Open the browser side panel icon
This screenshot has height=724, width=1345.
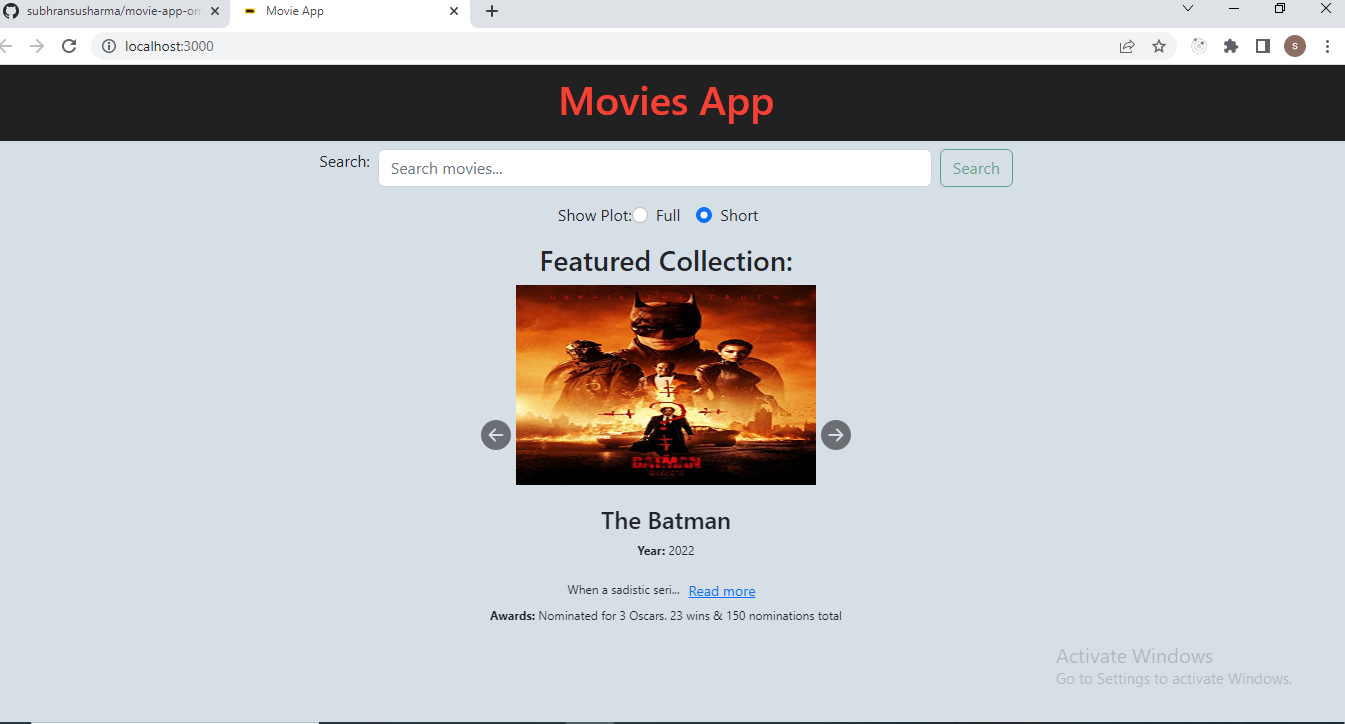pos(1262,46)
